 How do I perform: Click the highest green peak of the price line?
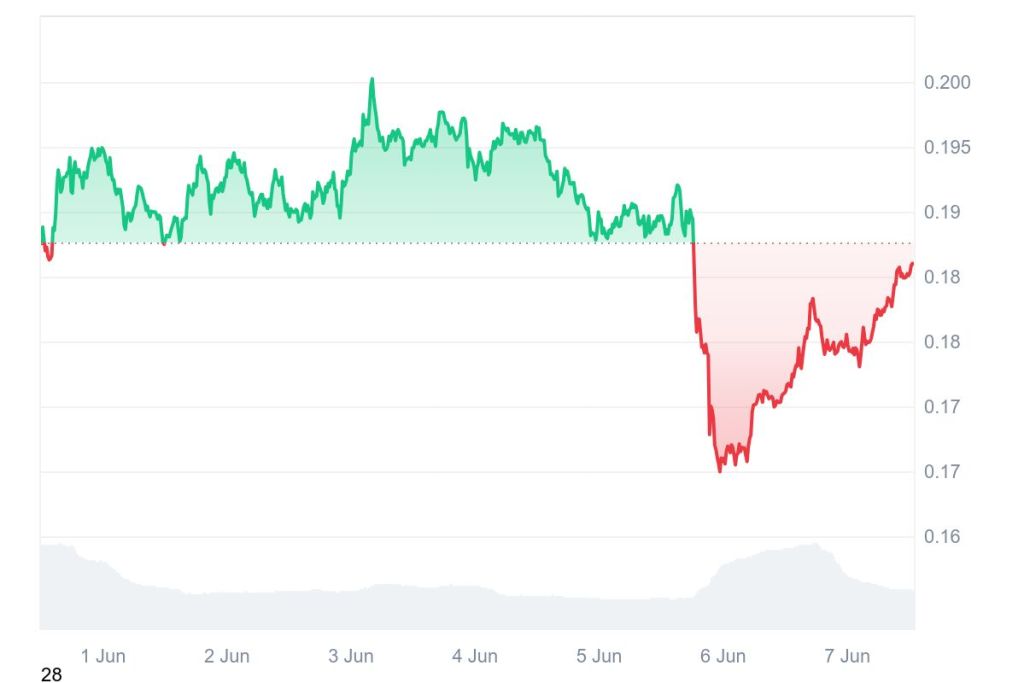(x=372, y=79)
